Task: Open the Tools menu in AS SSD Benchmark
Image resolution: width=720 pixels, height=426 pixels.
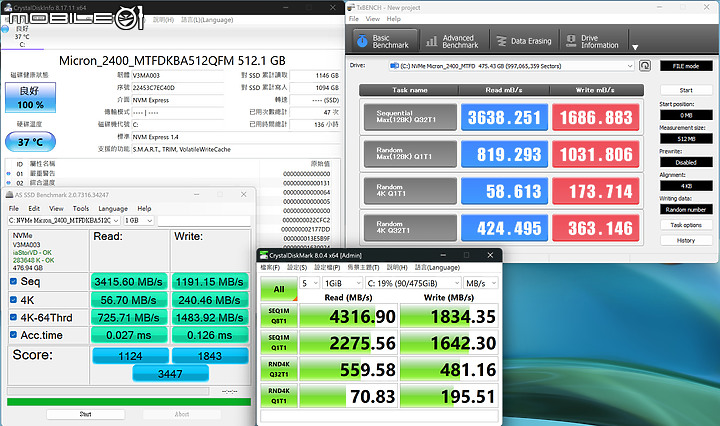Action: point(81,208)
